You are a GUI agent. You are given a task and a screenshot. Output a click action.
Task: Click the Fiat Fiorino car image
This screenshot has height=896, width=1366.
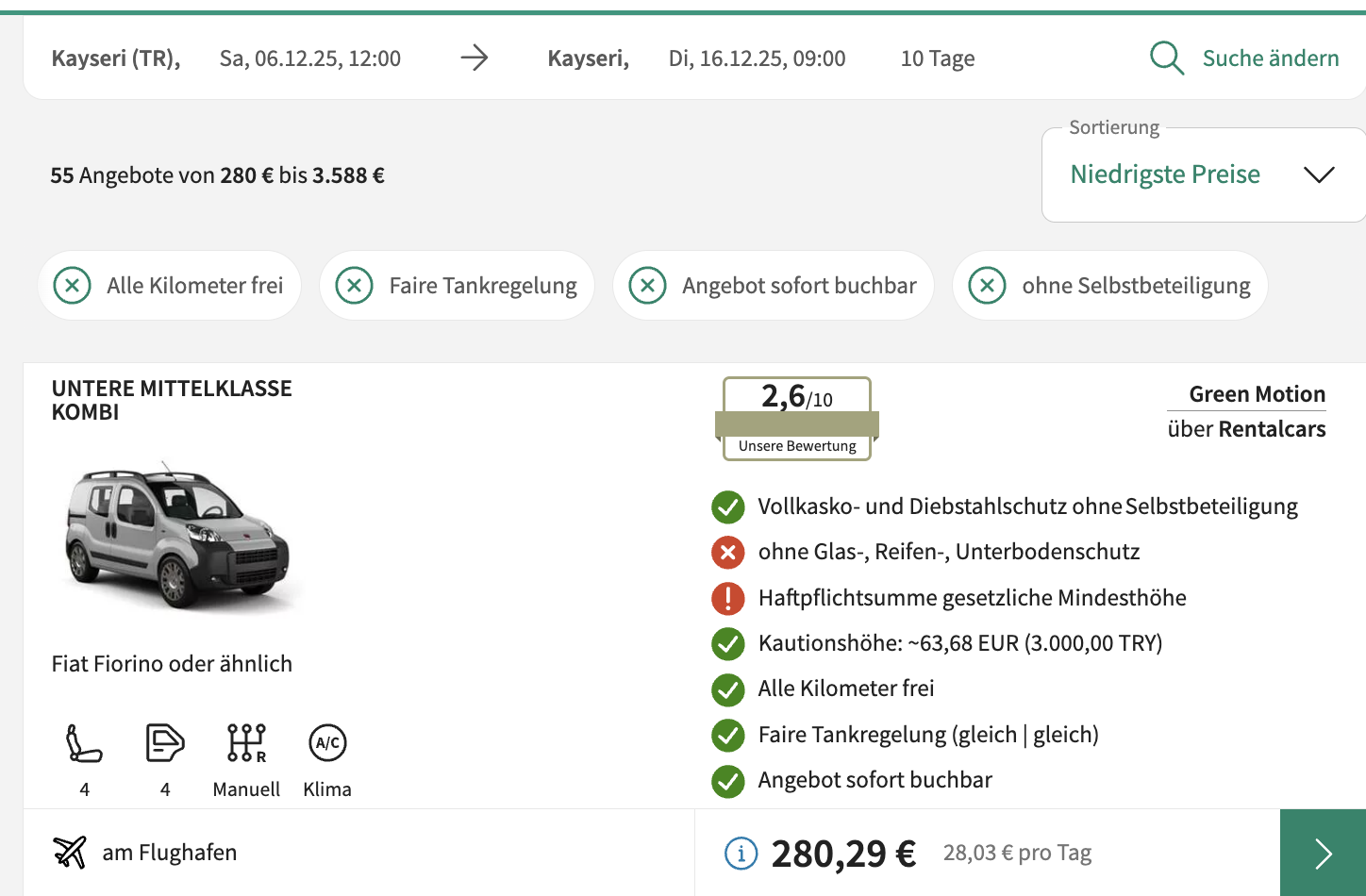click(177, 537)
